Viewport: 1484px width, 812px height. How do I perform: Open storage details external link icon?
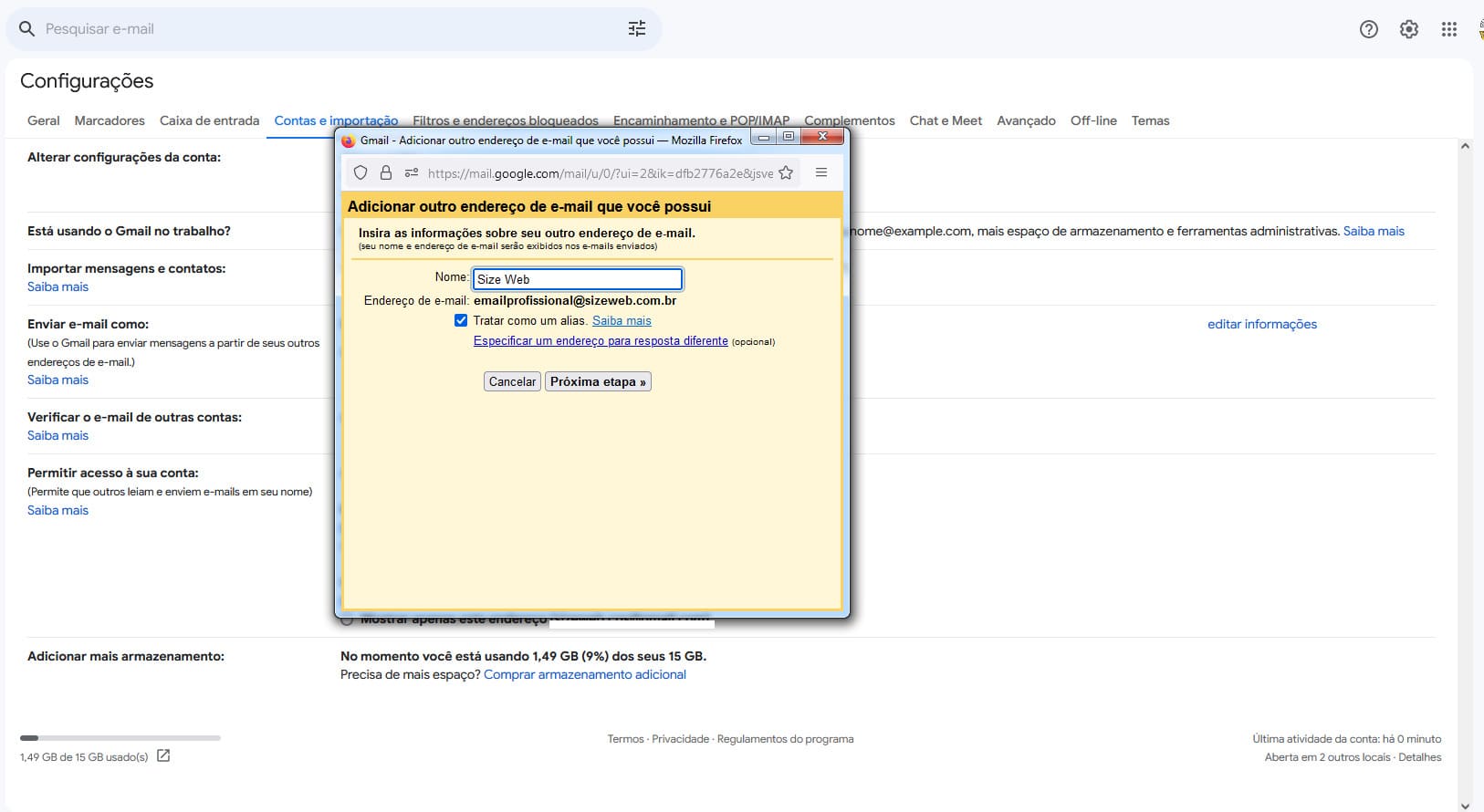coord(163,755)
